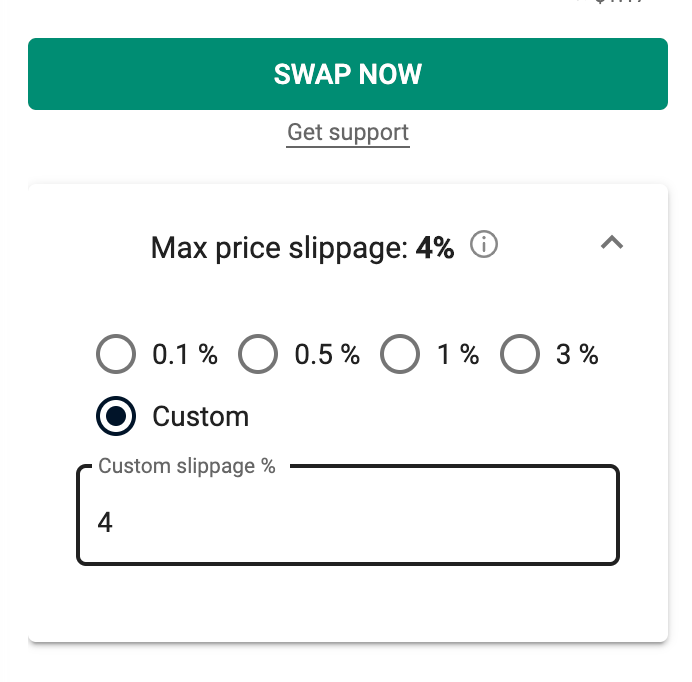Image resolution: width=692 pixels, height=682 pixels.
Task: Click the info icon beside max slippage
Action: coord(484,244)
